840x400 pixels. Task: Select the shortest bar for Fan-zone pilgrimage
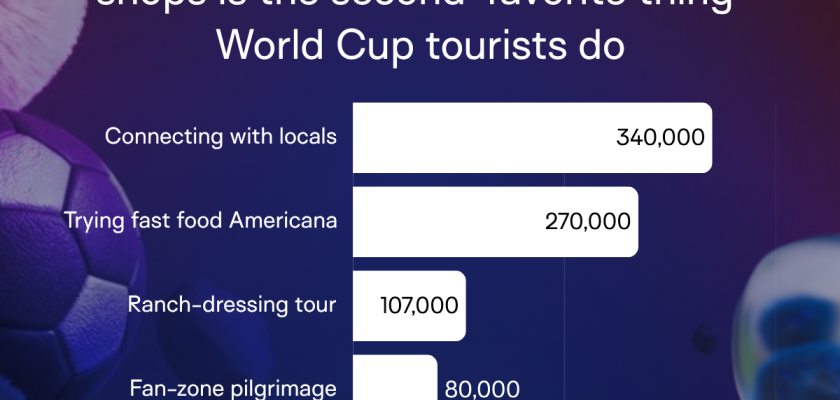pyautogui.click(x=395, y=378)
